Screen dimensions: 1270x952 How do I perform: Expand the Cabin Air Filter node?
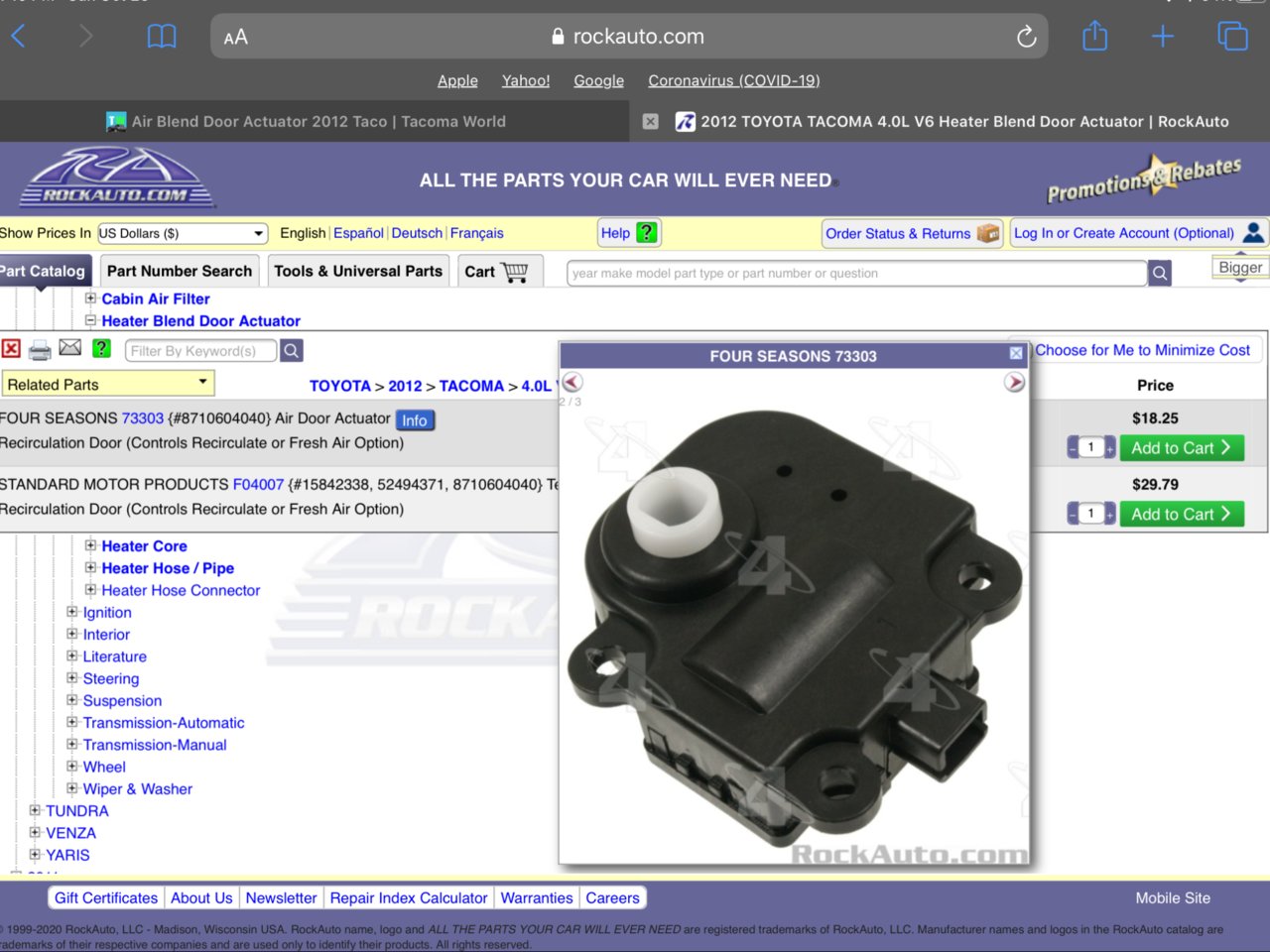click(90, 297)
